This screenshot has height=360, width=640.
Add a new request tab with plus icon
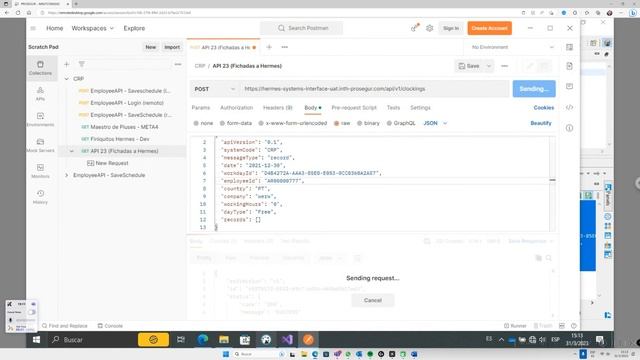[x=269, y=47]
